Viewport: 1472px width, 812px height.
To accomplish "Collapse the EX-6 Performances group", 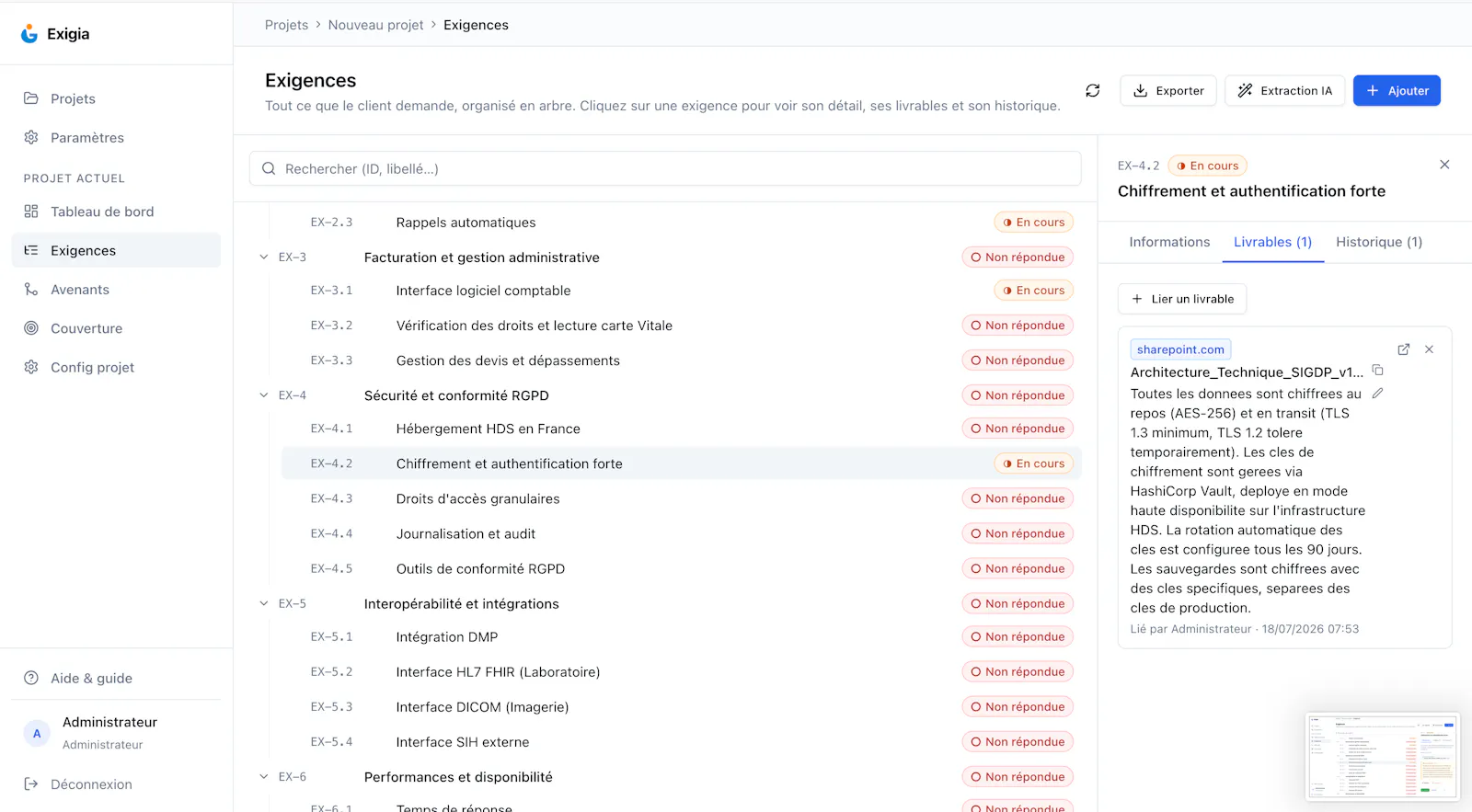I will (264, 777).
